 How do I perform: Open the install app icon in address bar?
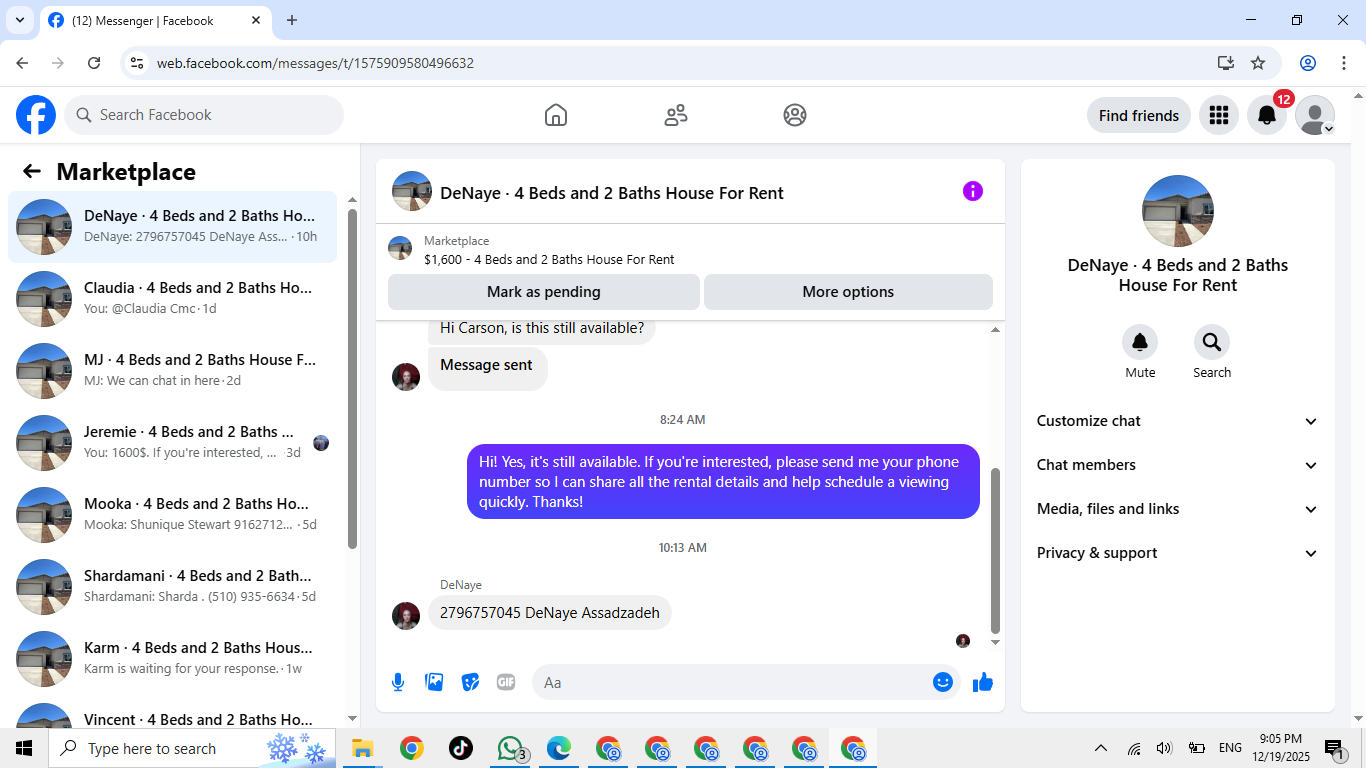[x=1226, y=63]
